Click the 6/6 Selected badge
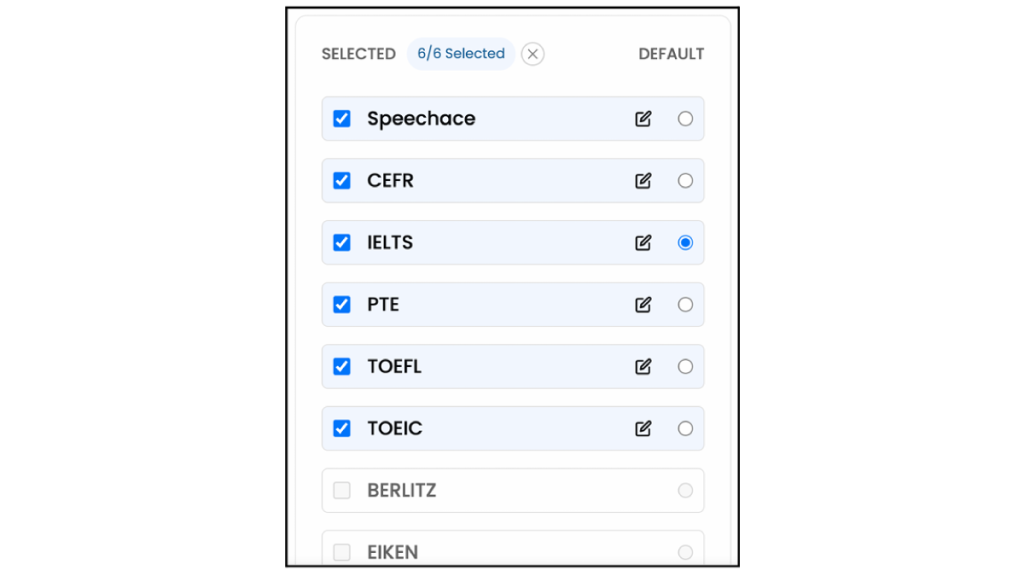 pyautogui.click(x=461, y=54)
